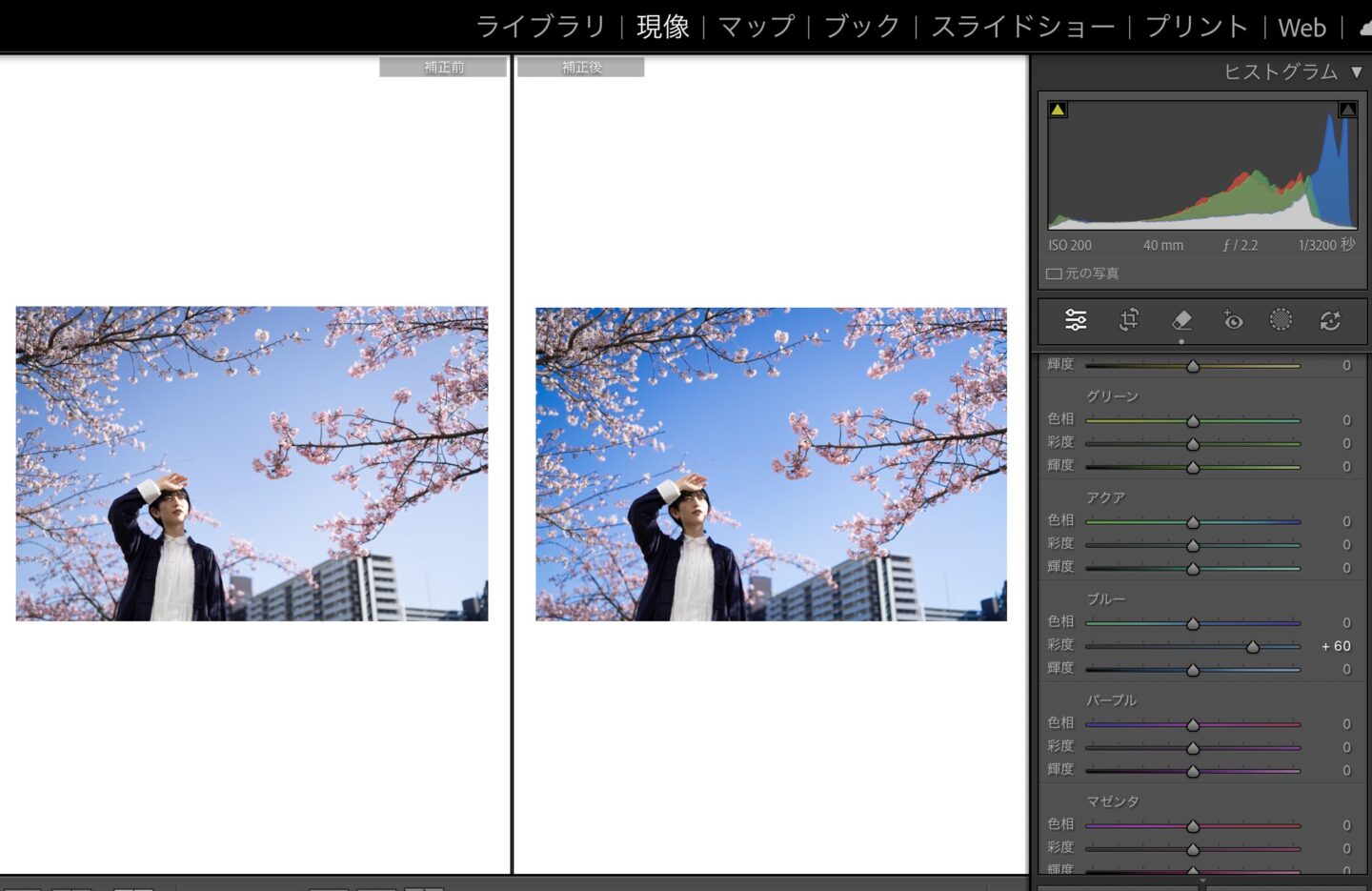Open the Masking tool
1372x891 pixels.
click(1281, 320)
